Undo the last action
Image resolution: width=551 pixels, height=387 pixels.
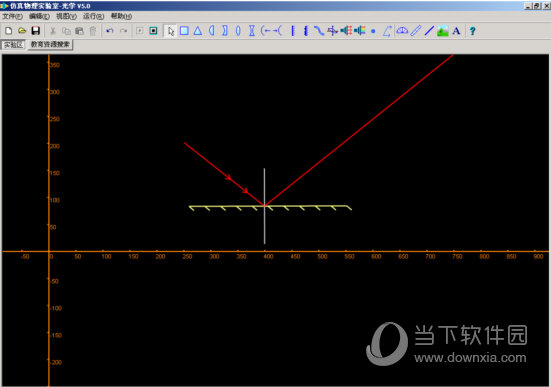coord(110,31)
